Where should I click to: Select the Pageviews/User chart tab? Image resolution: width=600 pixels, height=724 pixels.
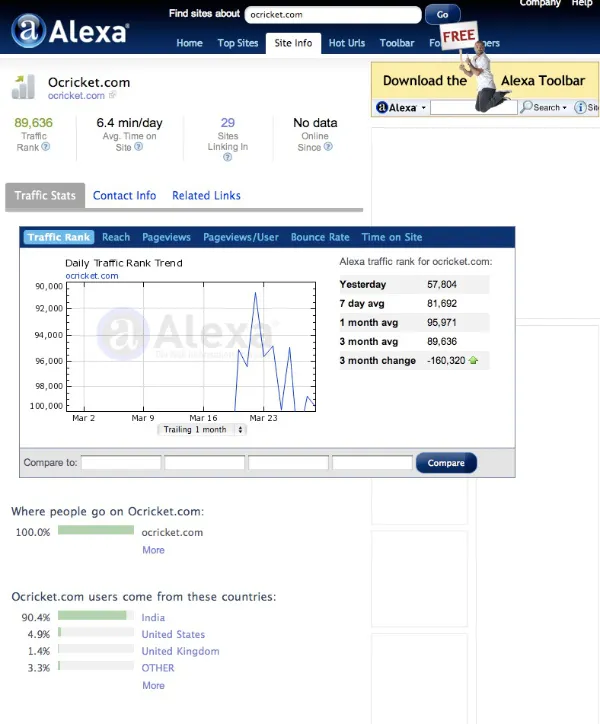[x=241, y=237]
